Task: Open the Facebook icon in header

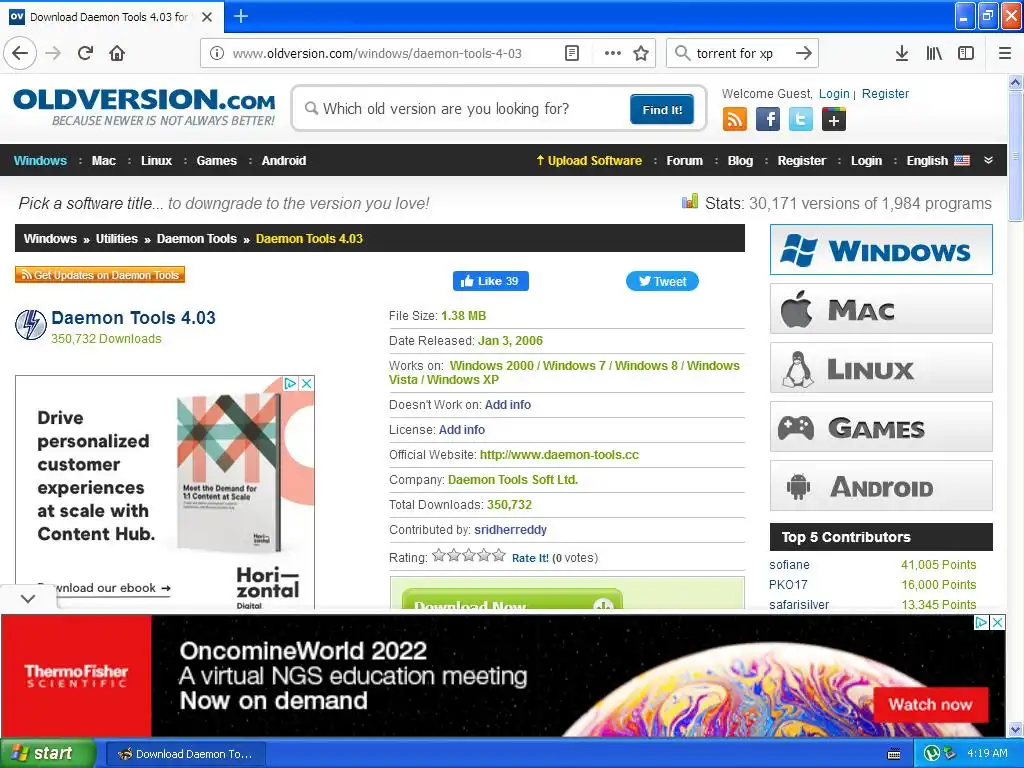Action: pos(768,120)
